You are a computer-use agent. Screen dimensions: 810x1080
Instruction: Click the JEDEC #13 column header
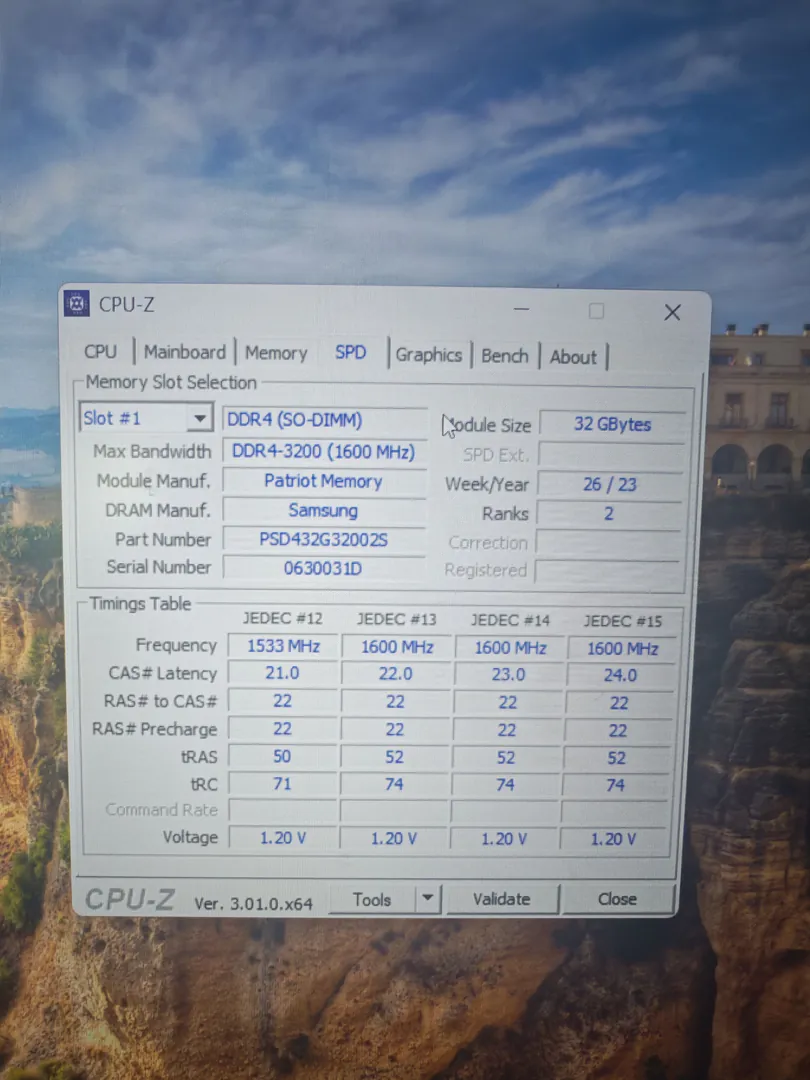(397, 619)
